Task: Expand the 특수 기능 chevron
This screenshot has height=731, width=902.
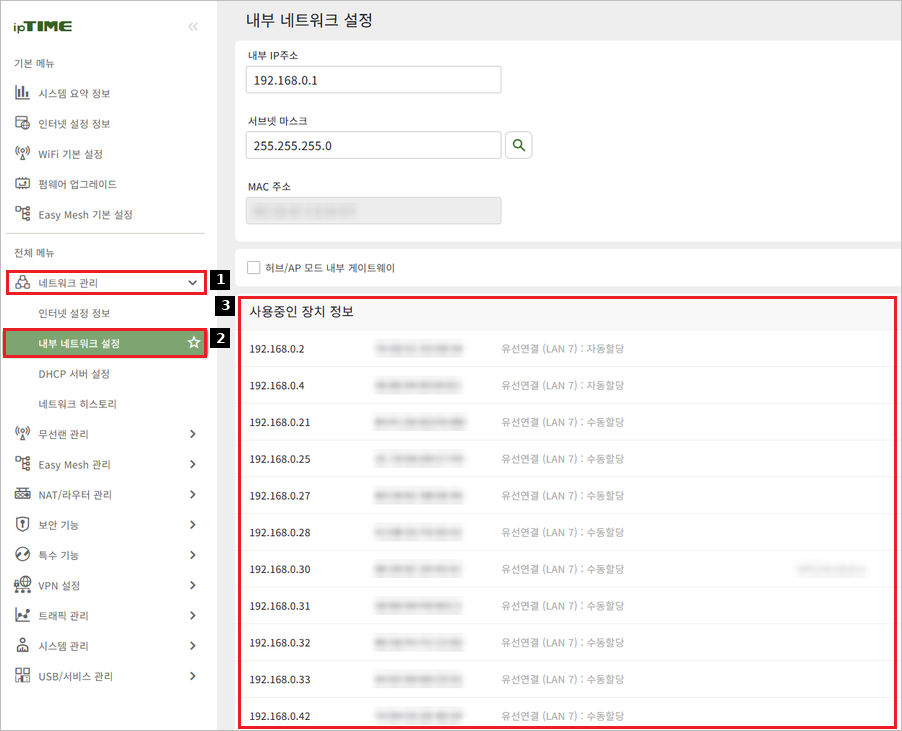Action: pyautogui.click(x=193, y=554)
